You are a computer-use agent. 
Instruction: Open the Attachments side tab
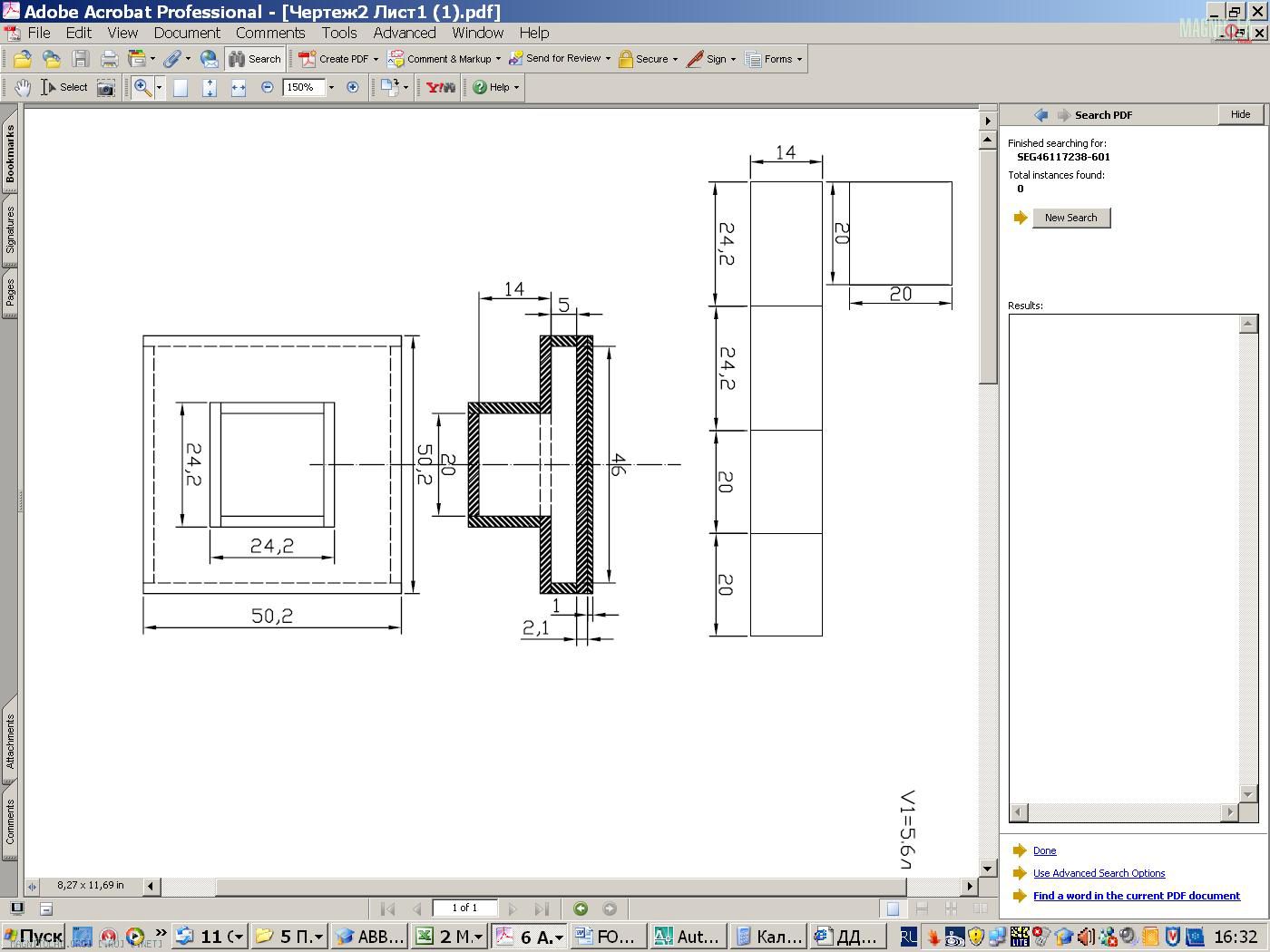[10, 742]
